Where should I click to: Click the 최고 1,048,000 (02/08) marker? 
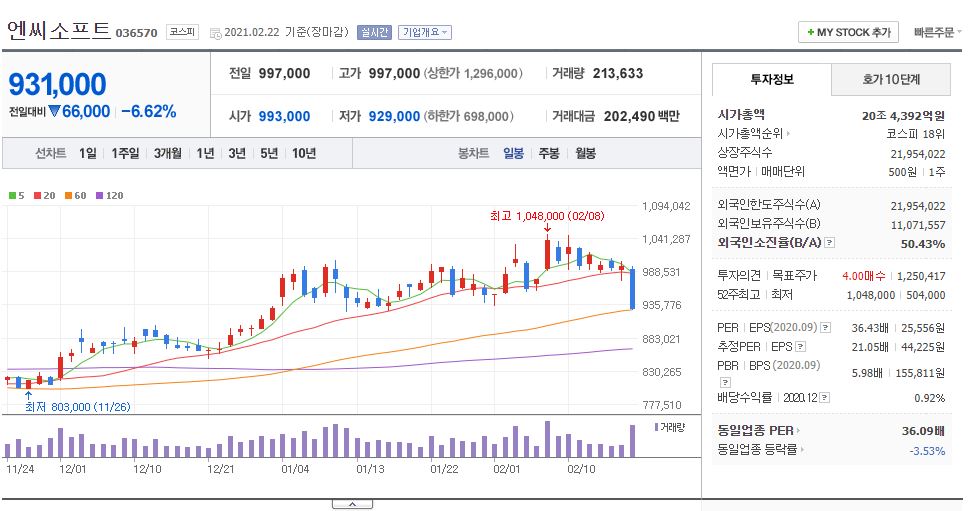[547, 216]
